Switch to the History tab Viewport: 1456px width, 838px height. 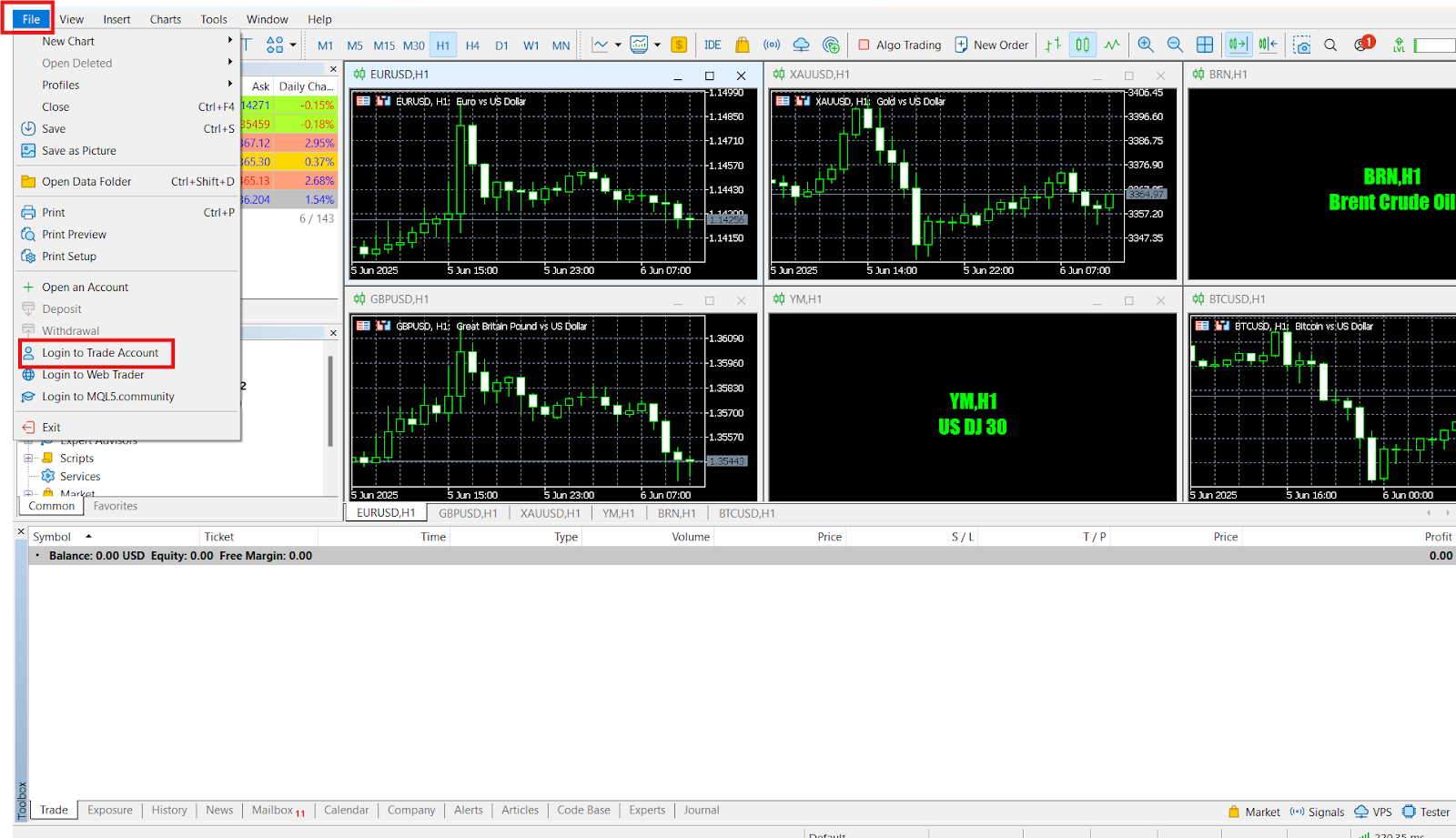point(169,810)
